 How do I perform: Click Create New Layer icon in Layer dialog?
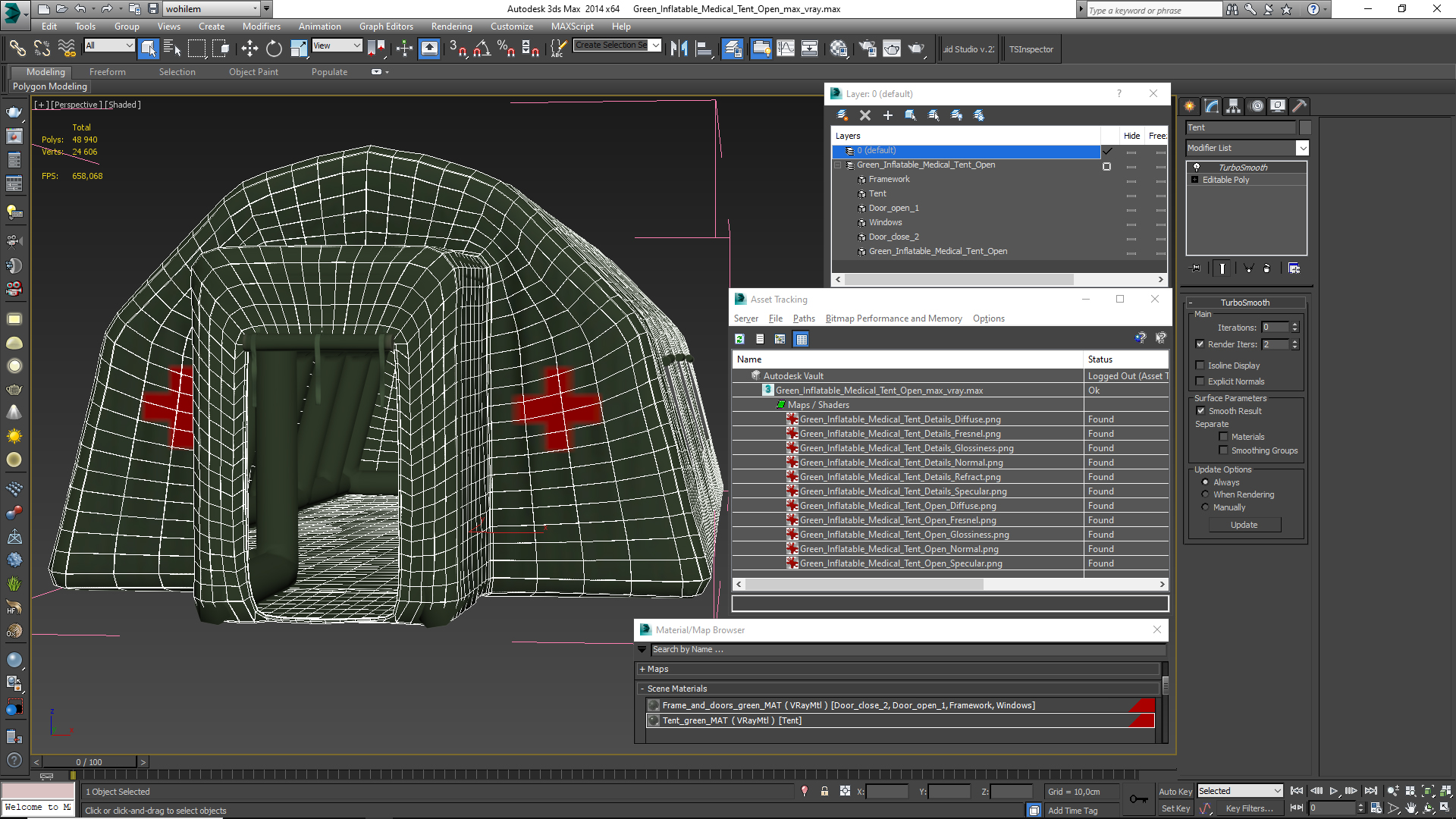[842, 115]
